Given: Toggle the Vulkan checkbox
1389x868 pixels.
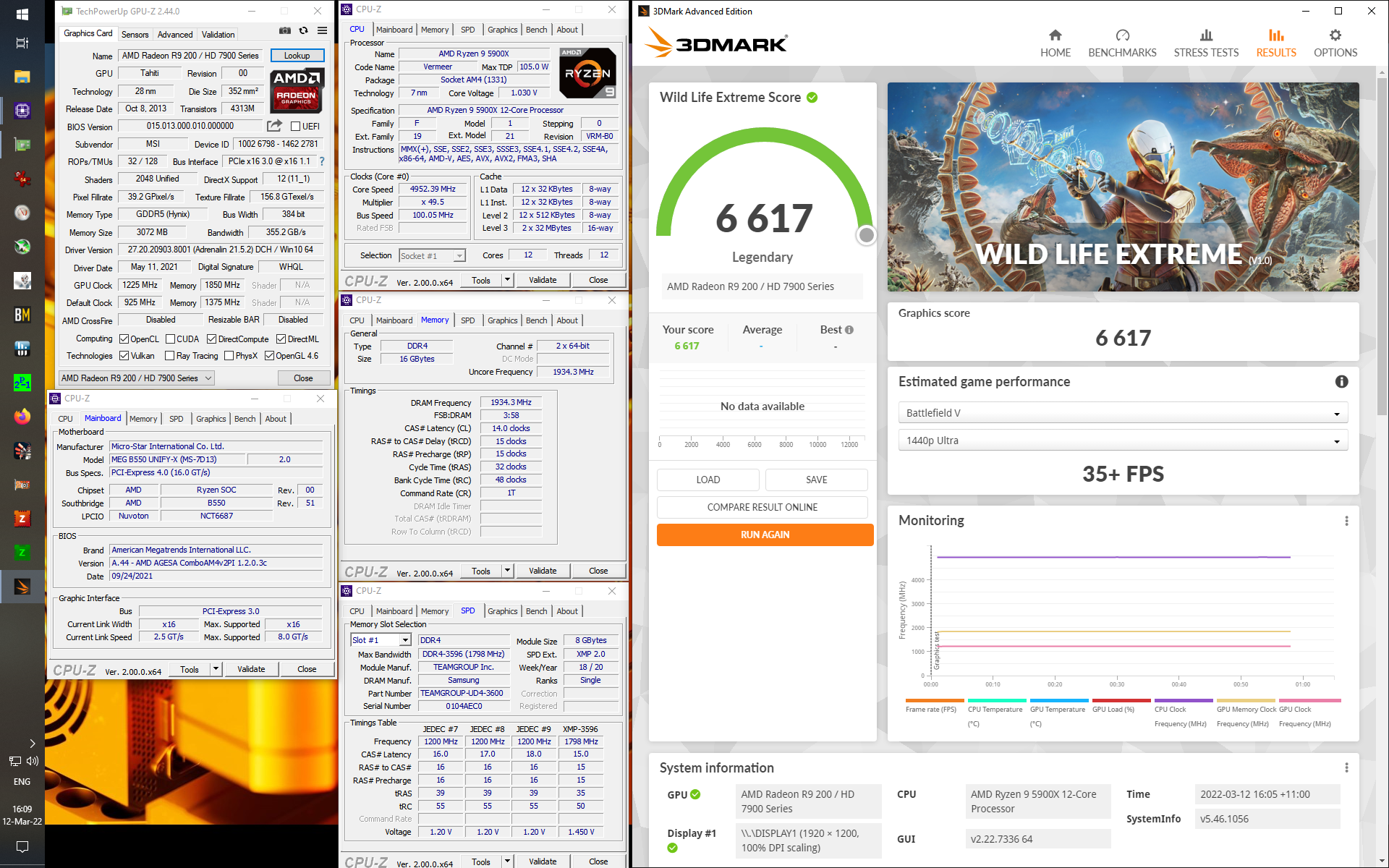Looking at the screenshot, I should tap(124, 356).
